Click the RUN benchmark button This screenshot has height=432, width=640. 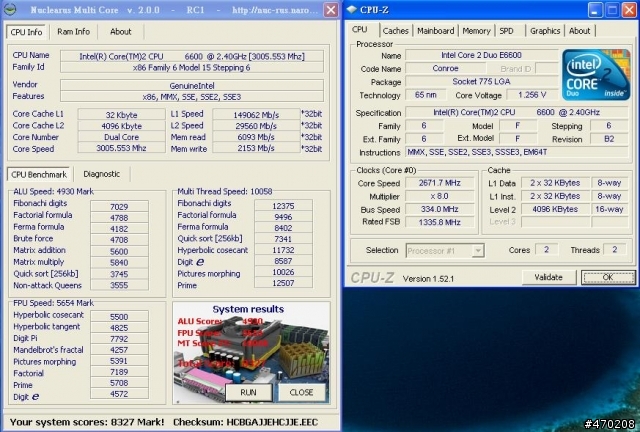(248, 392)
